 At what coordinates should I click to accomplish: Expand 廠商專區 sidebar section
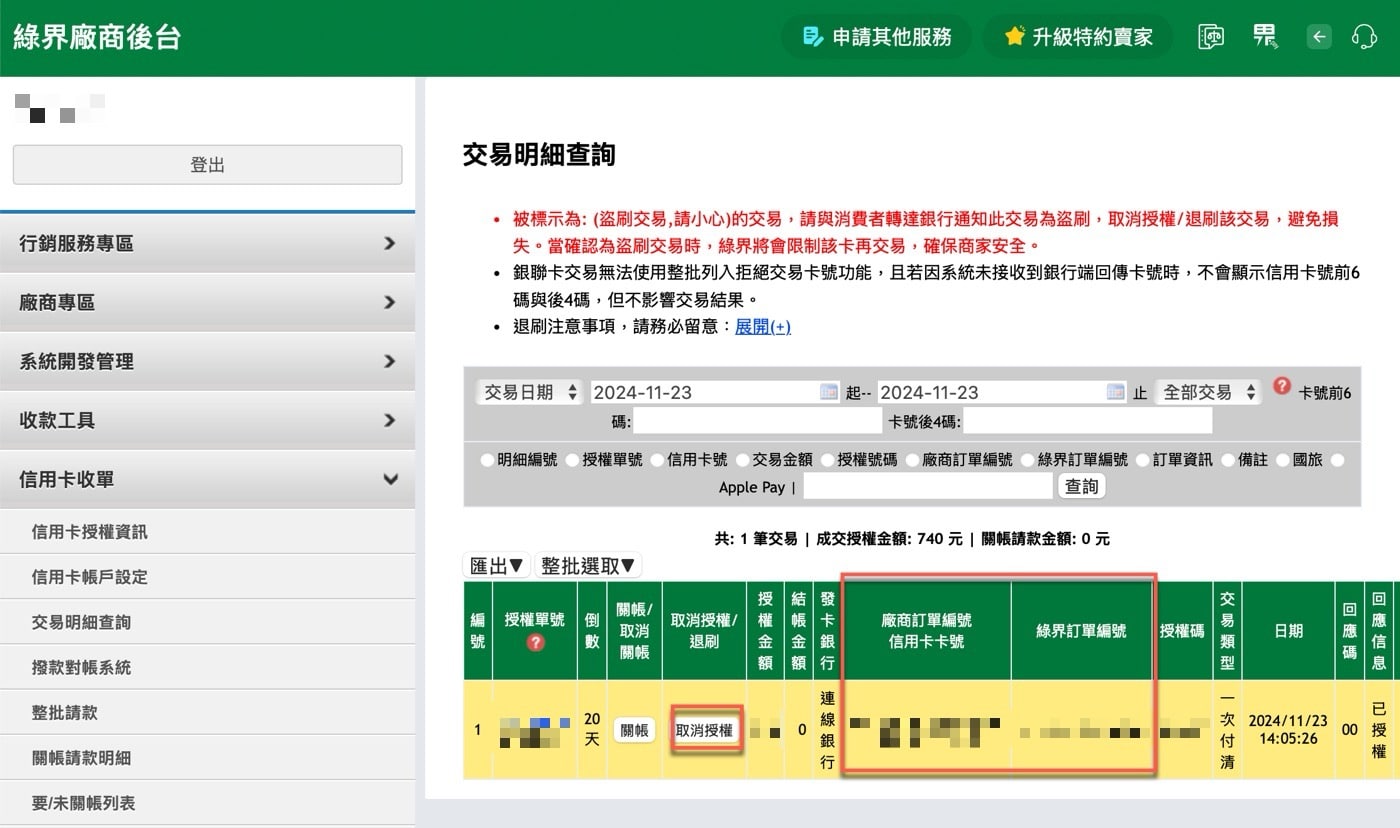point(207,302)
